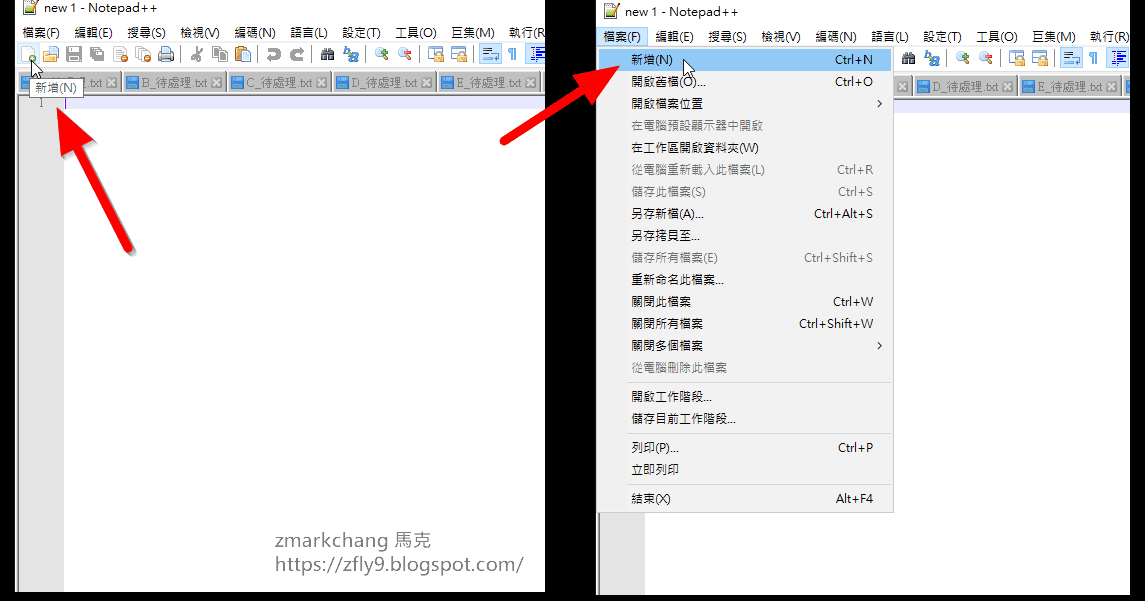Image resolution: width=1145 pixels, height=601 pixels.
Task: Click the Zoom In magnifier in right window
Action: 962,58
